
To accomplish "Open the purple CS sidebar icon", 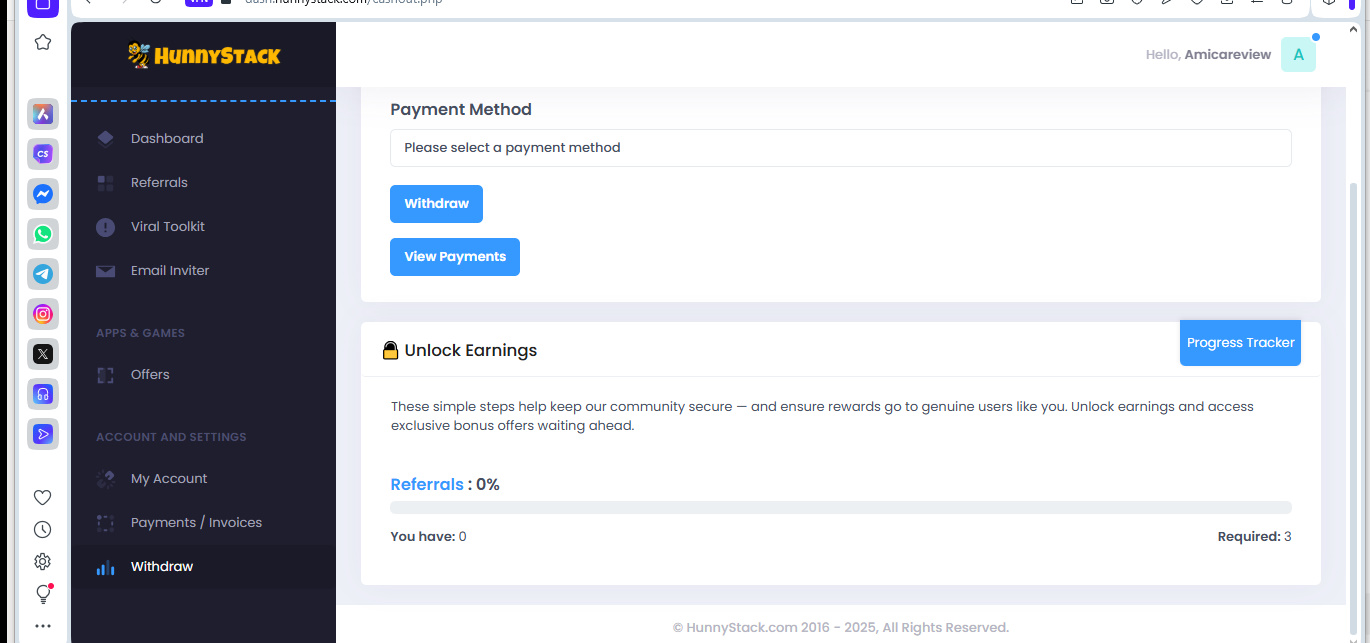I will pyautogui.click(x=43, y=154).
